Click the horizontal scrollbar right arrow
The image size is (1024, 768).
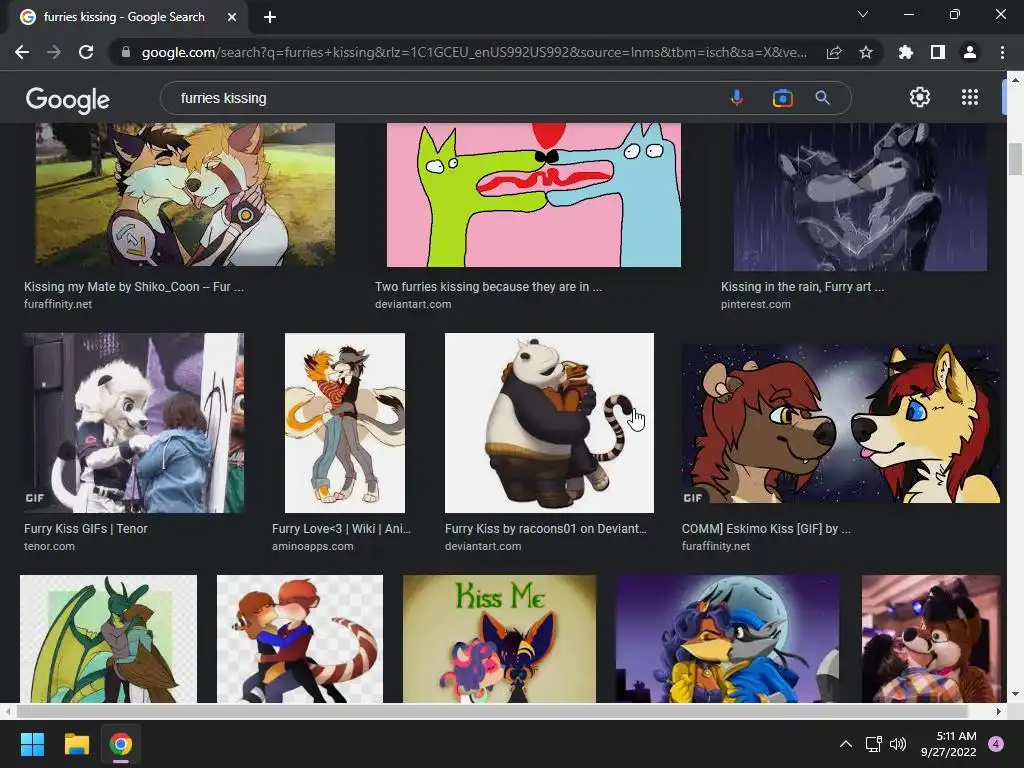[x=999, y=711]
